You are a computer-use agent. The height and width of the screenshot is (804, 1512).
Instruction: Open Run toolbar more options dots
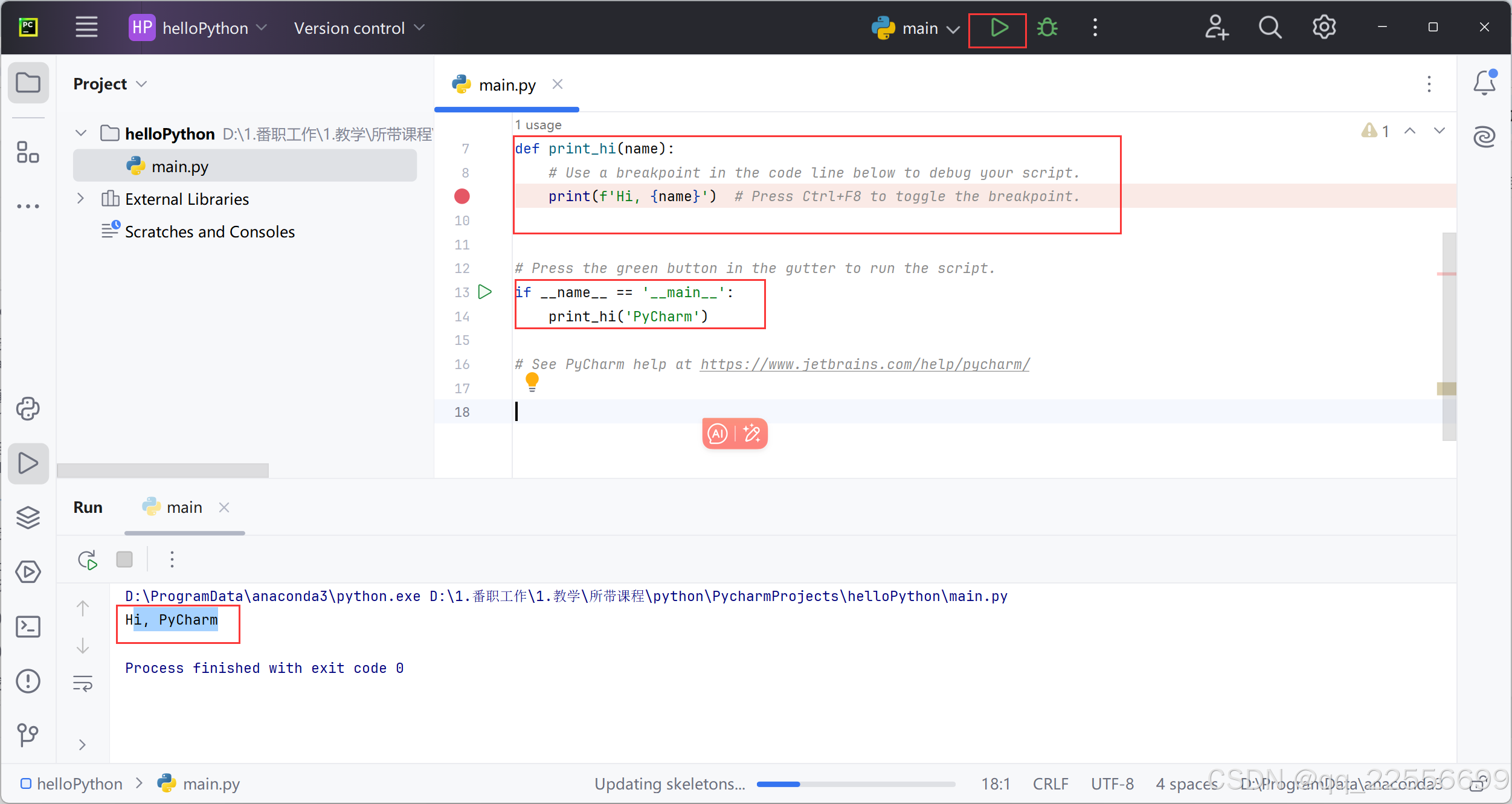pos(172,559)
